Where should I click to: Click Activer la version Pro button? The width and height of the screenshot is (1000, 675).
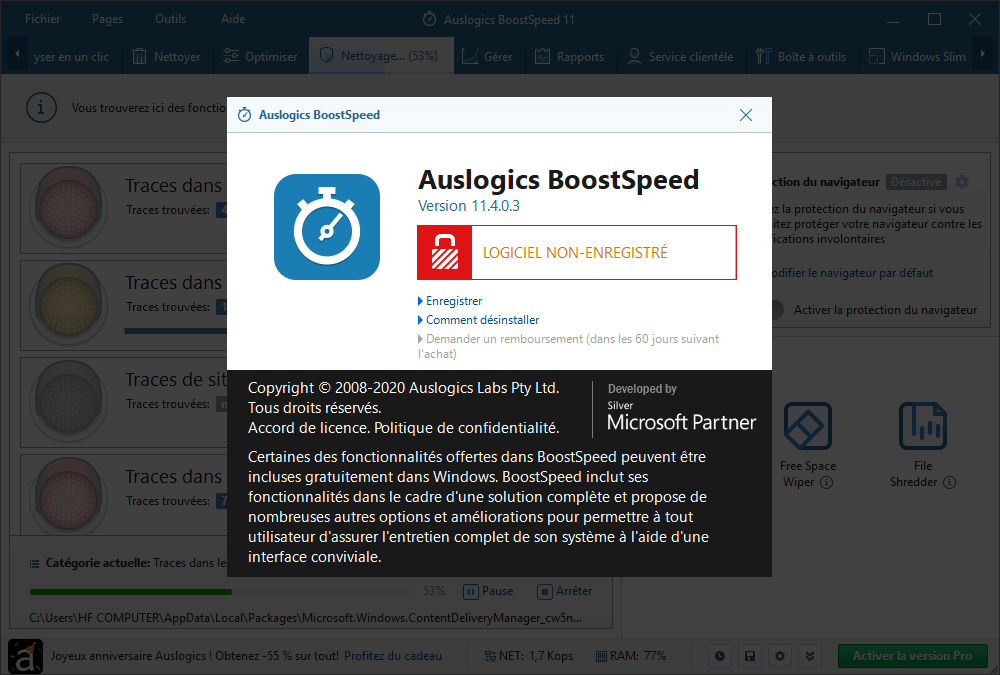[912, 656]
